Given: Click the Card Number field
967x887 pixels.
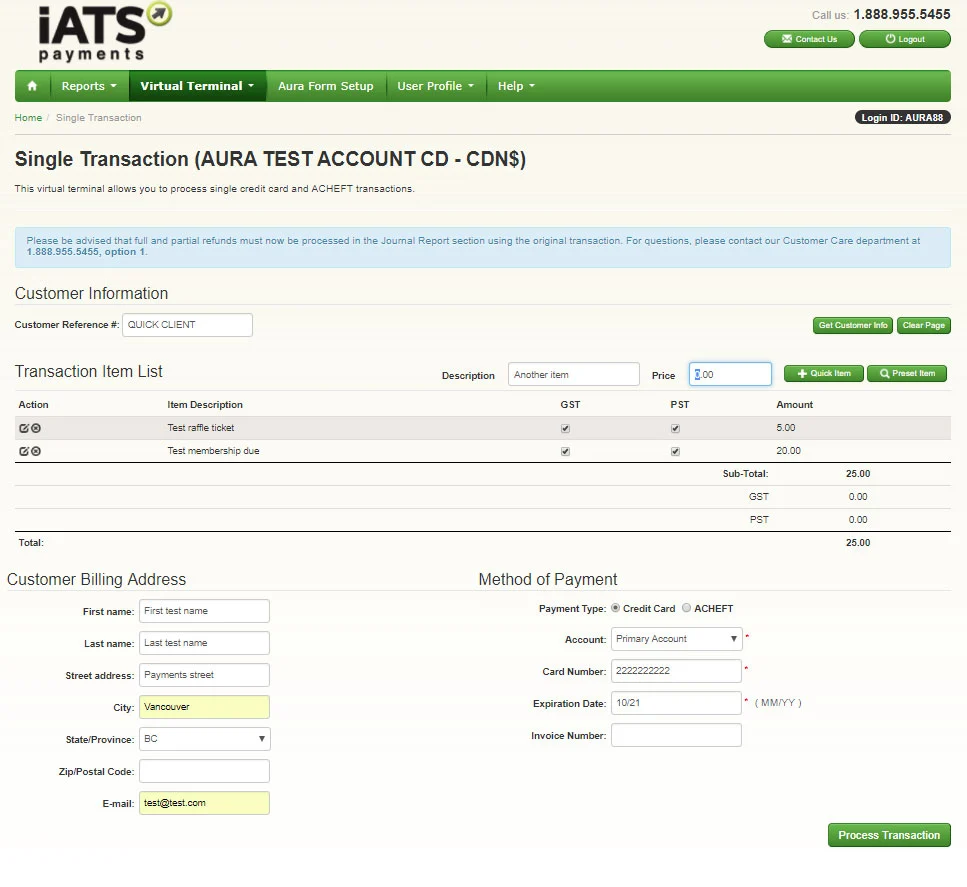Looking at the screenshot, I should click(677, 671).
